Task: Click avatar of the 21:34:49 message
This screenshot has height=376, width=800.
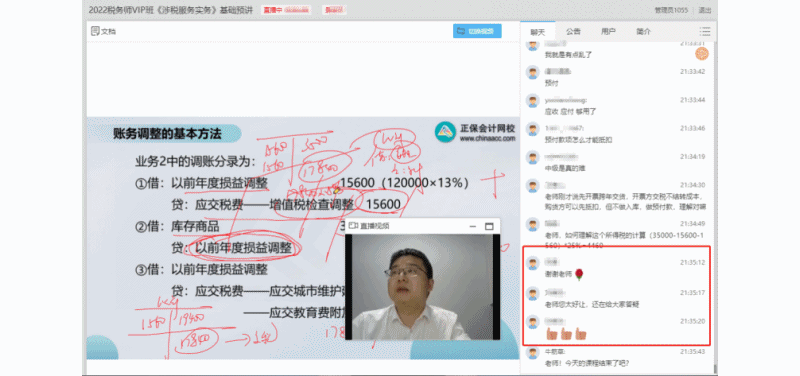Action: [533, 225]
